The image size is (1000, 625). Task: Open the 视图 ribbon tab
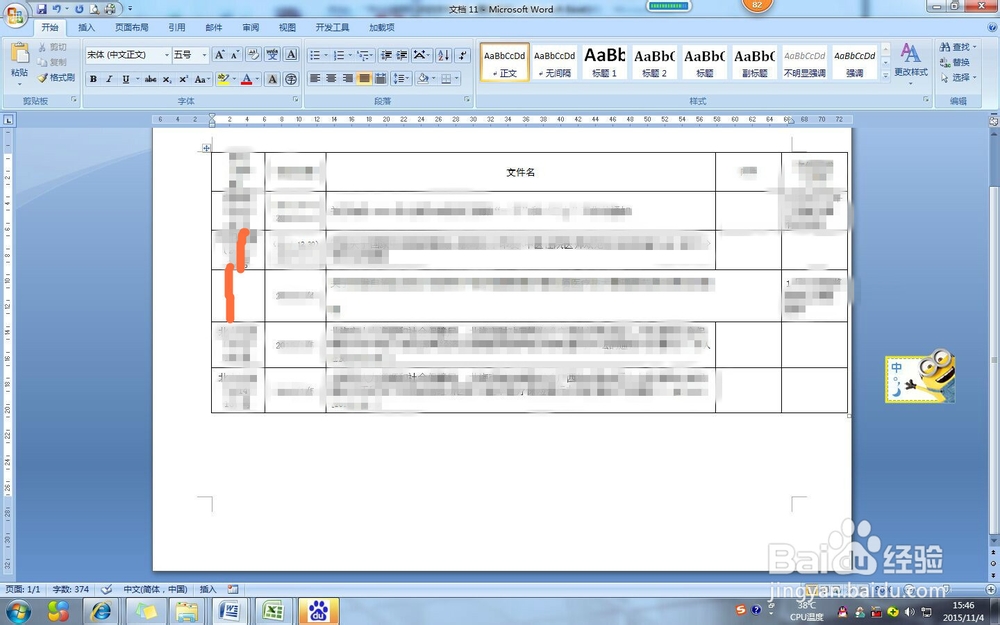pyautogui.click(x=287, y=27)
